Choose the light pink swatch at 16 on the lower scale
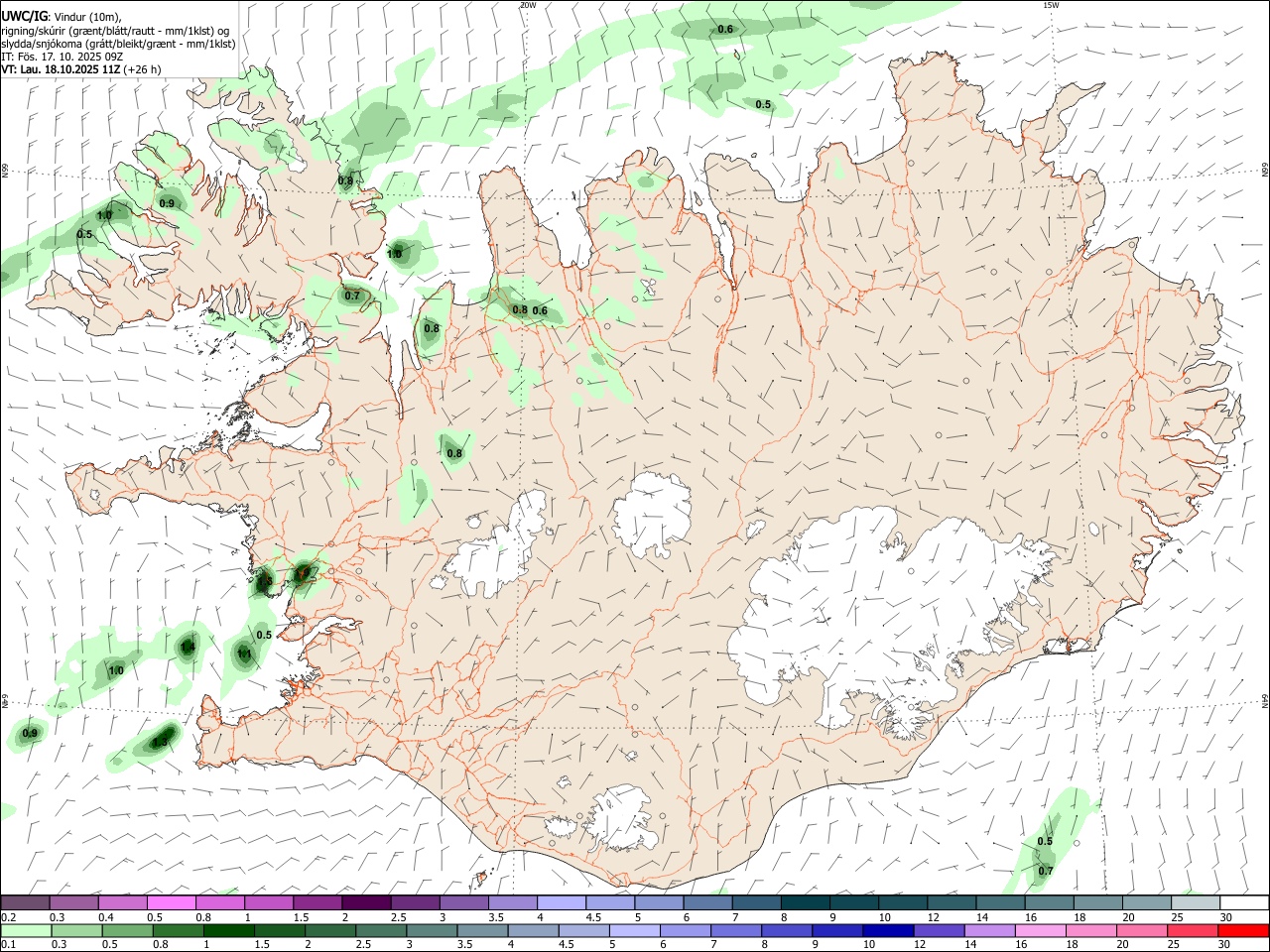Screen dimensions: 1270x952 tap(1040, 931)
